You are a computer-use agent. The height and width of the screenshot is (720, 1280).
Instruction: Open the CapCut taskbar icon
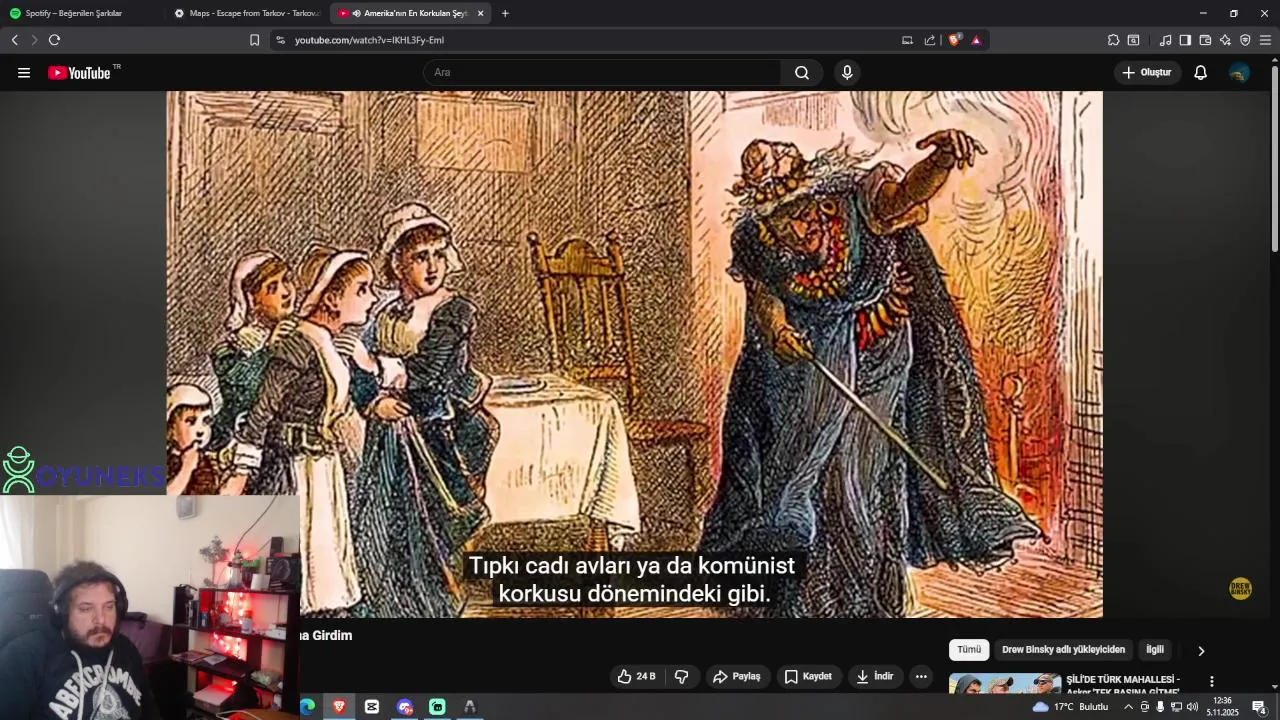pos(372,707)
